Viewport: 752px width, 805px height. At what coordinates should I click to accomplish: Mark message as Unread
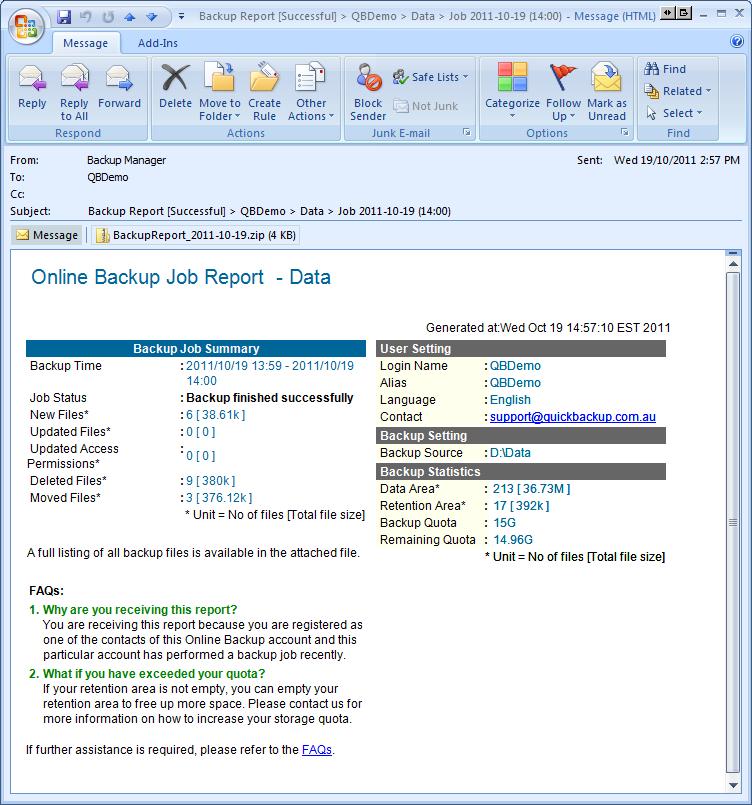(607, 92)
